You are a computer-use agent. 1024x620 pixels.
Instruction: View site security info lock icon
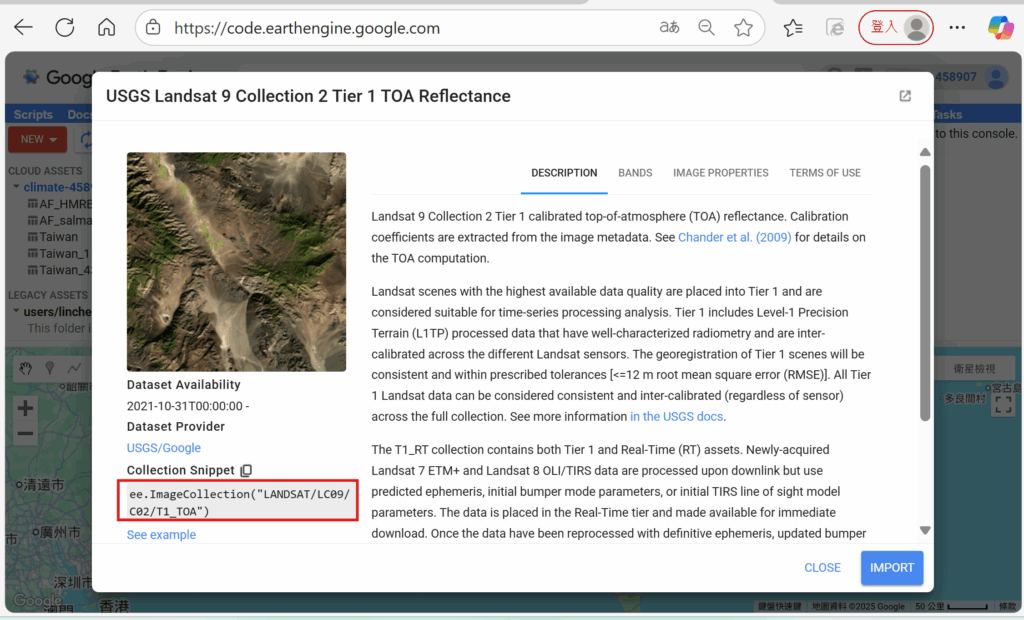153,27
